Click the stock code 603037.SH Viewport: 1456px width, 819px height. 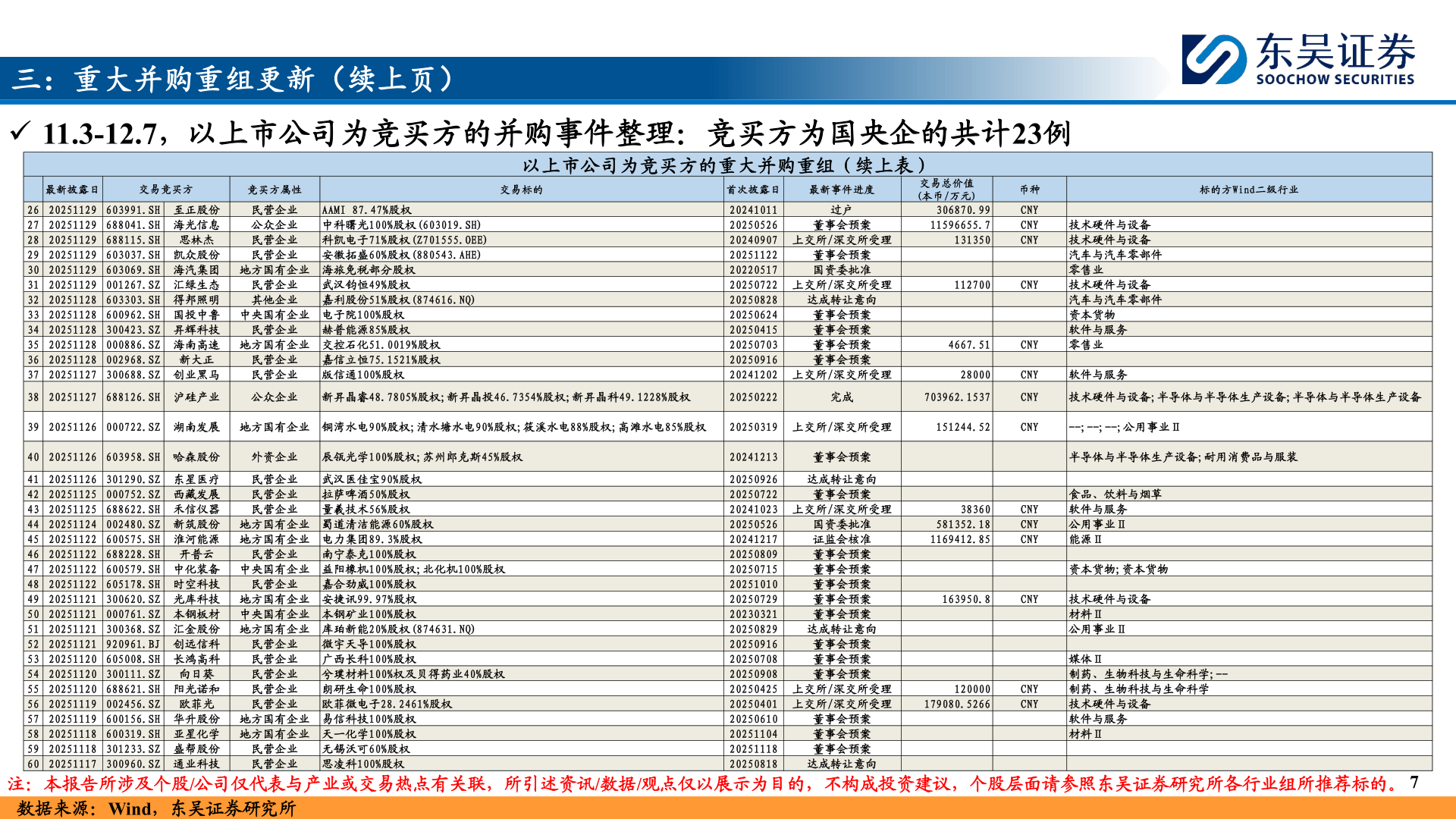(x=133, y=255)
